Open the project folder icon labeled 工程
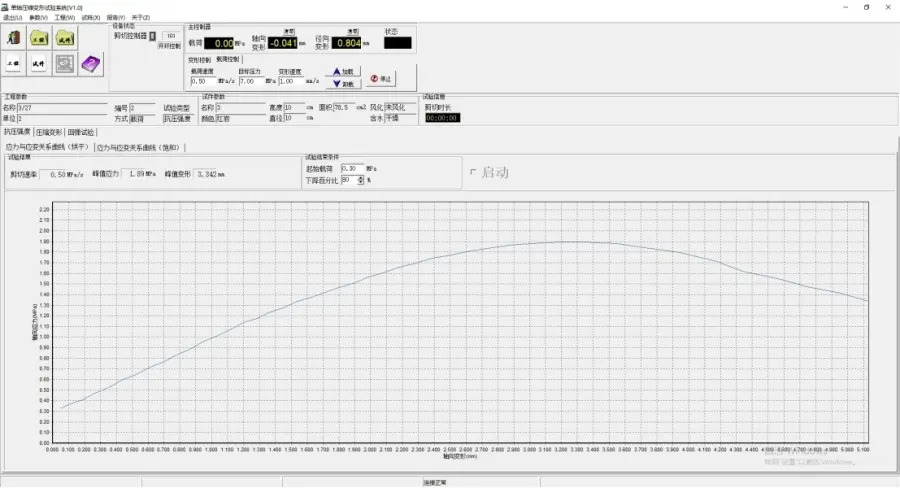This screenshot has height=488, width=900. point(38,38)
